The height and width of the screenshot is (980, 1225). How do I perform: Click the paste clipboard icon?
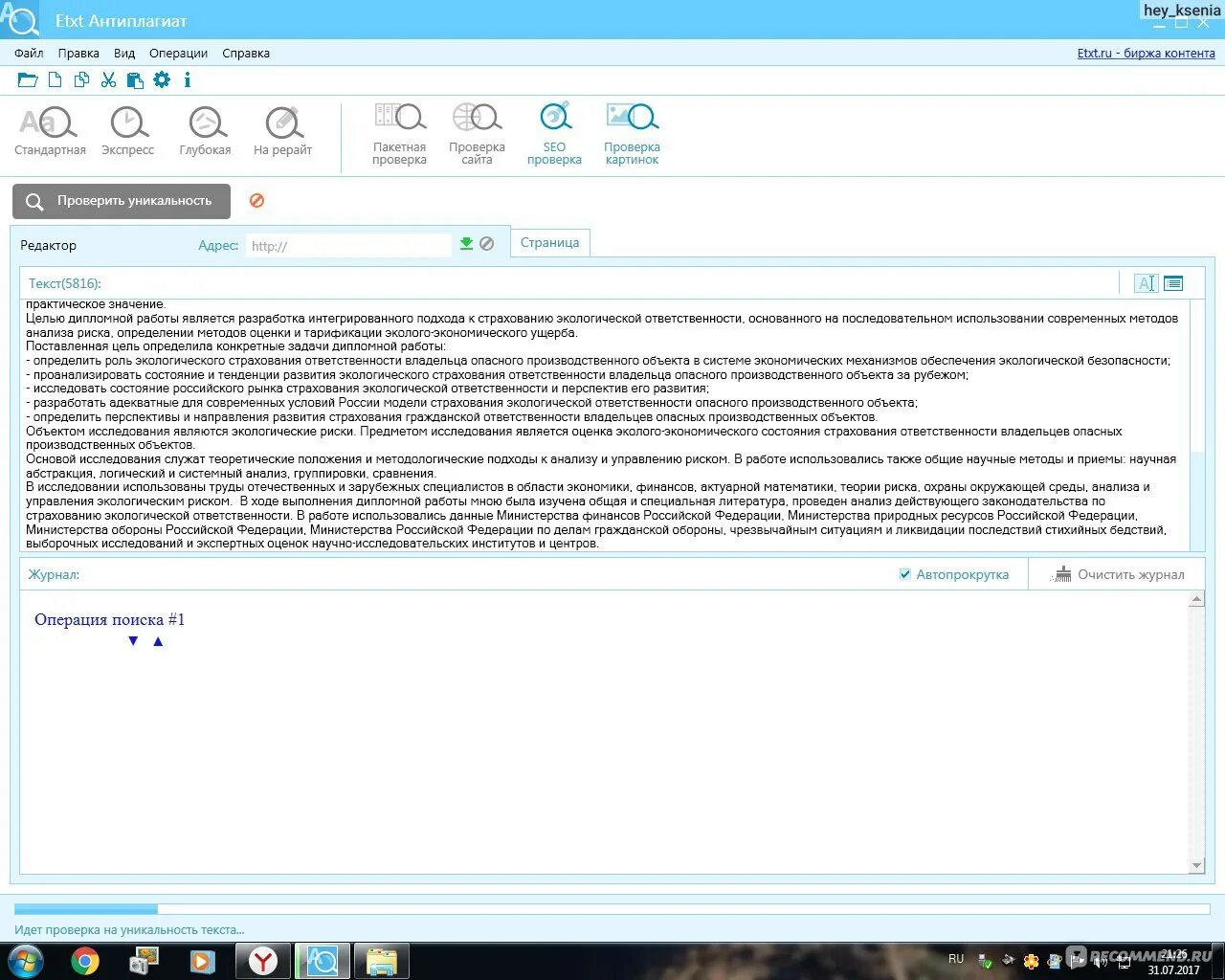135,80
